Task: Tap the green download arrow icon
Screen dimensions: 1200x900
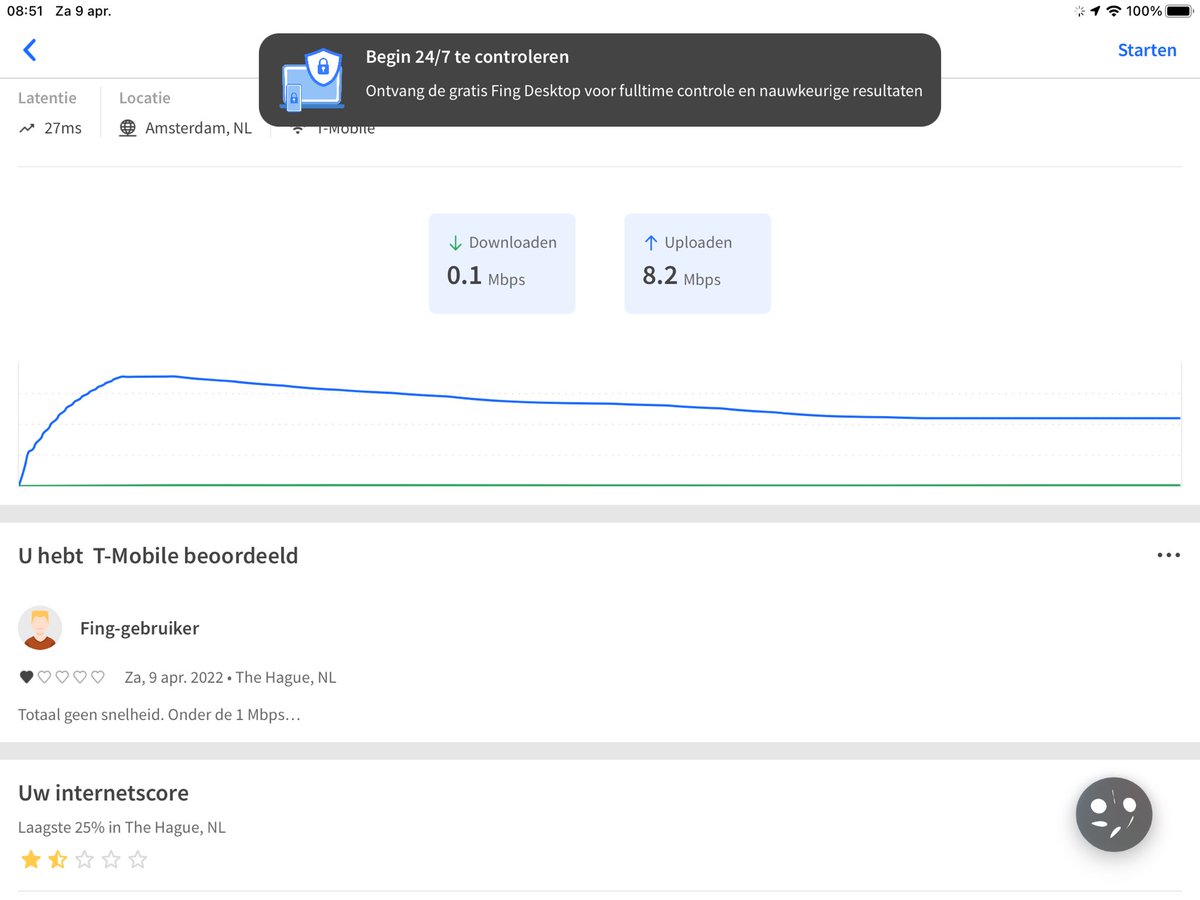Action: (455, 243)
